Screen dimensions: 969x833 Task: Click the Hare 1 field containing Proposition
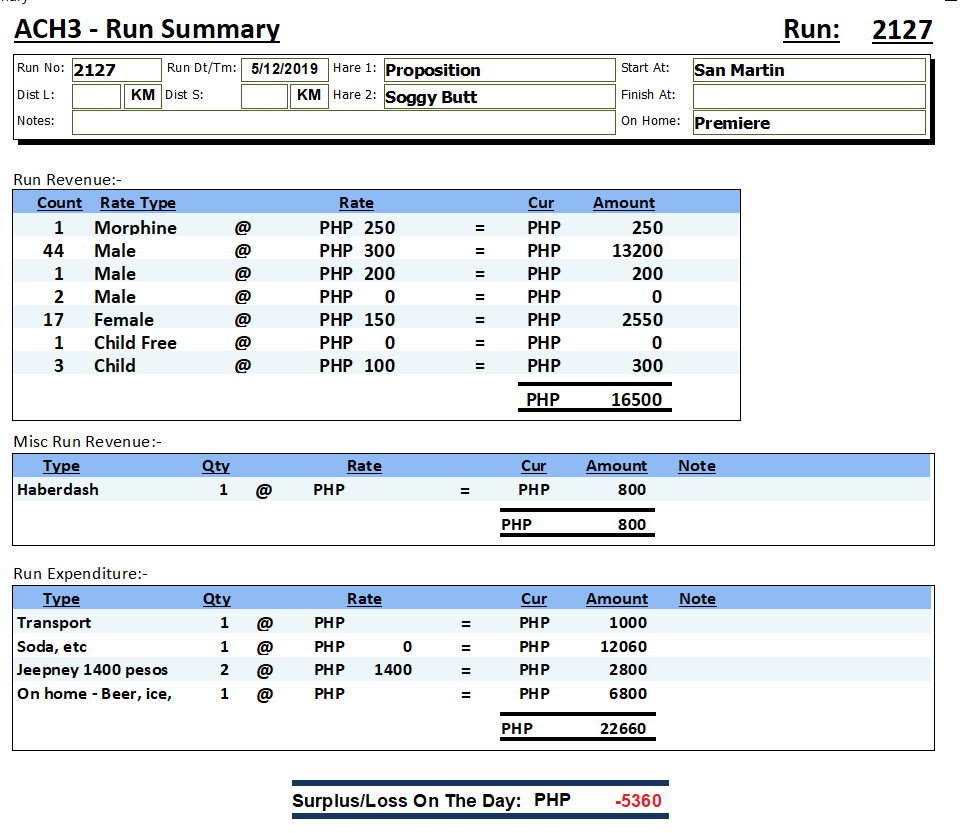tap(498, 70)
